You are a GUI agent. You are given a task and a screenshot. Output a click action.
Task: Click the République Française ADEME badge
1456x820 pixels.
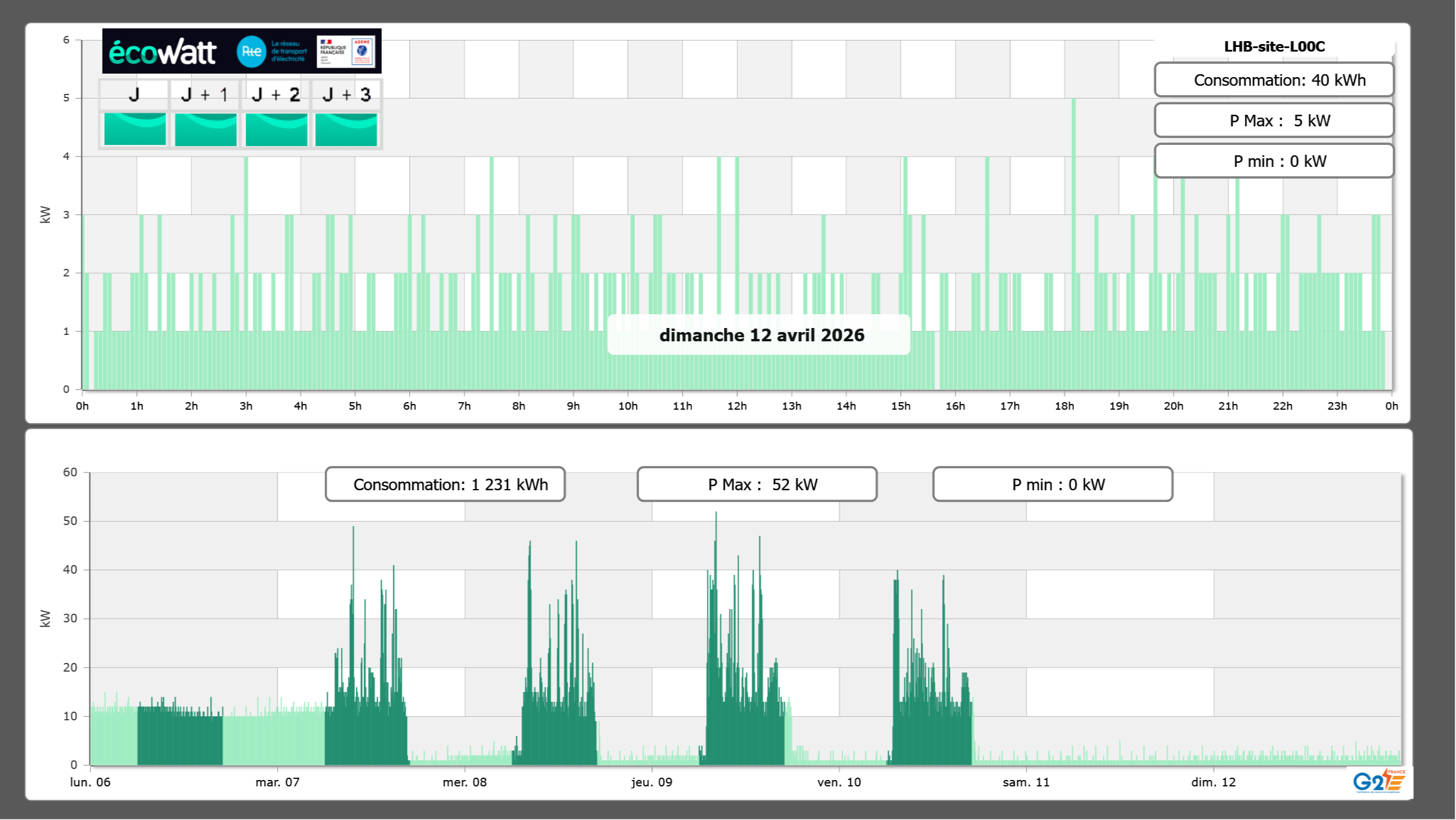(346, 52)
